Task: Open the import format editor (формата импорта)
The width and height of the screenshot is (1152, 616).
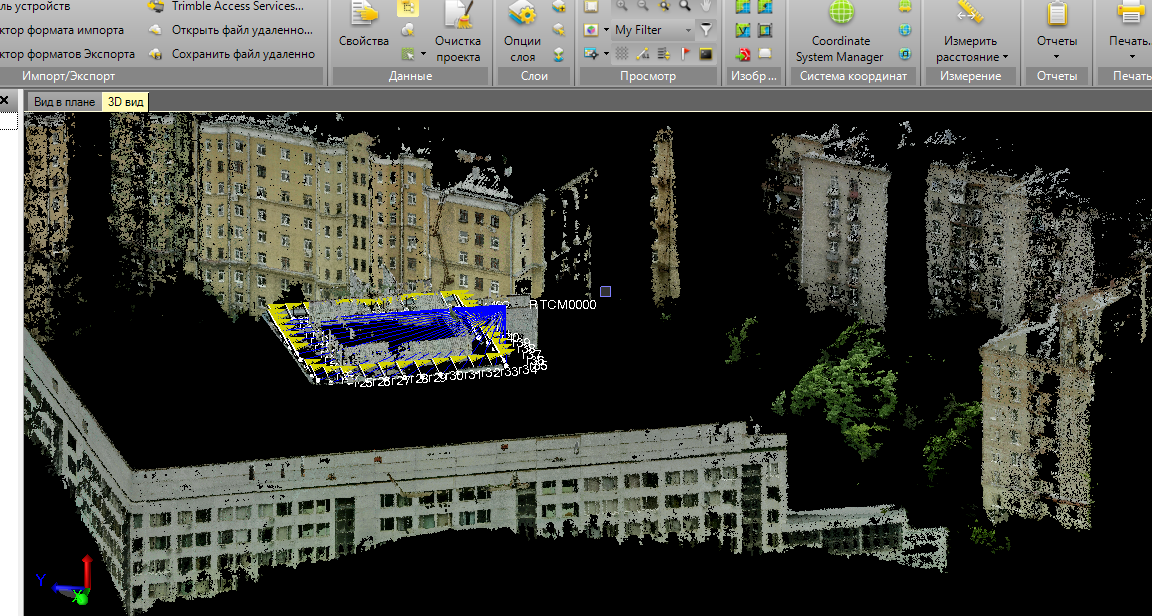Action: tap(62, 30)
